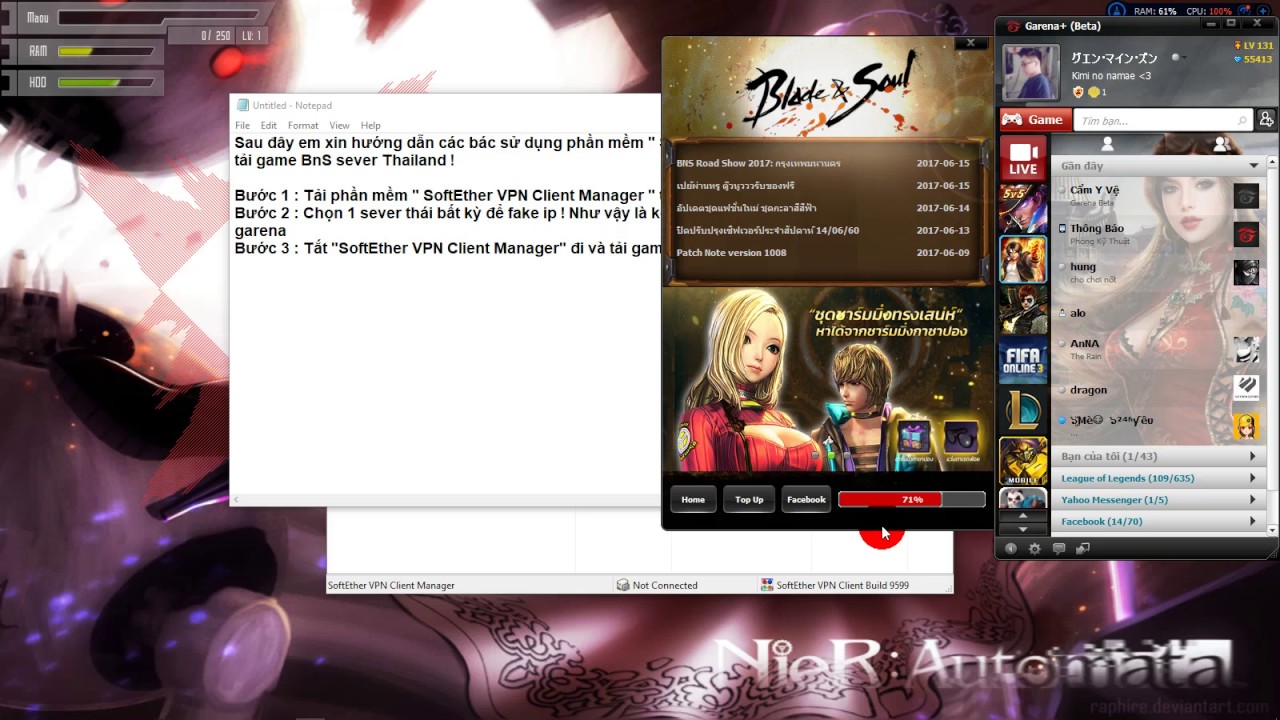Switch to the single-person contacts tab icon
Viewport: 1280px width, 720px height.
(x=1107, y=145)
